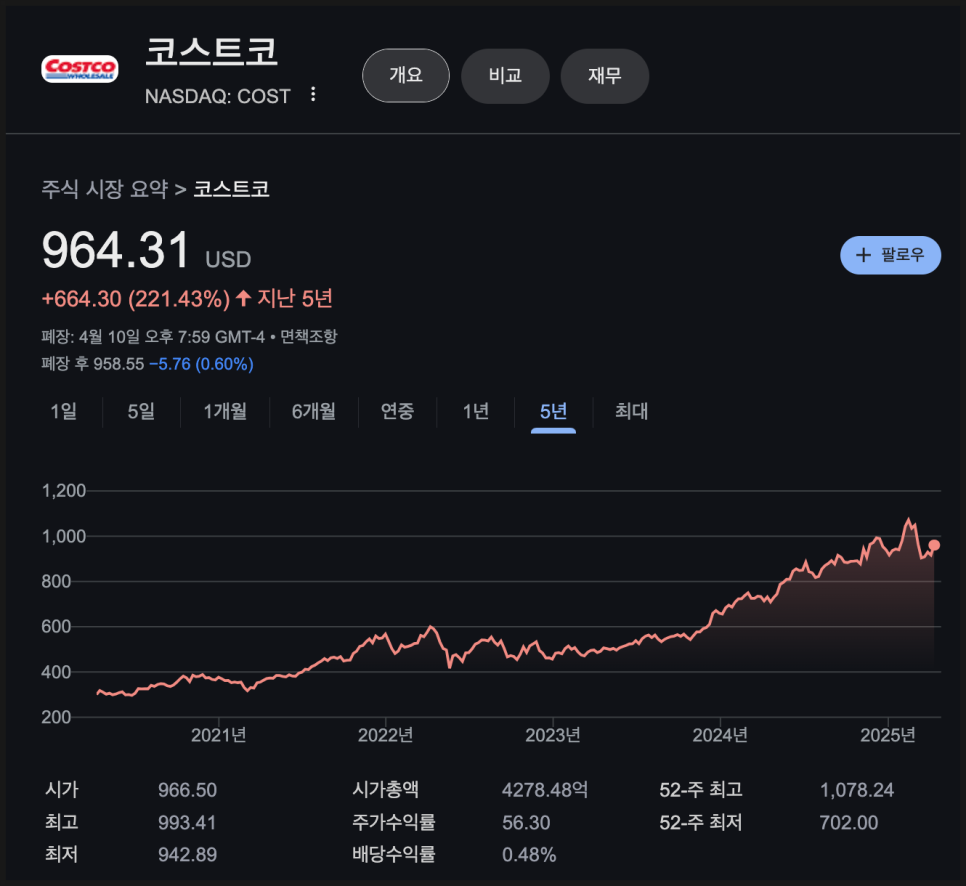Select the 6개월 time range
Image resolution: width=966 pixels, height=886 pixels.
pos(312,411)
